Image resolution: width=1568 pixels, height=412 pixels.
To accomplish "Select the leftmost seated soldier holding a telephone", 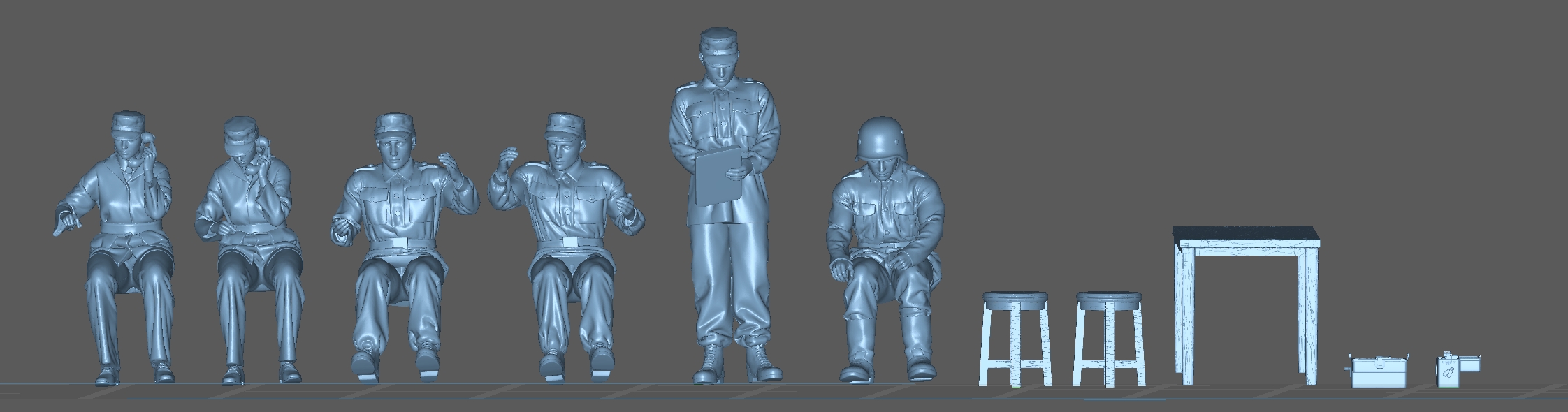I will tap(115, 248).
